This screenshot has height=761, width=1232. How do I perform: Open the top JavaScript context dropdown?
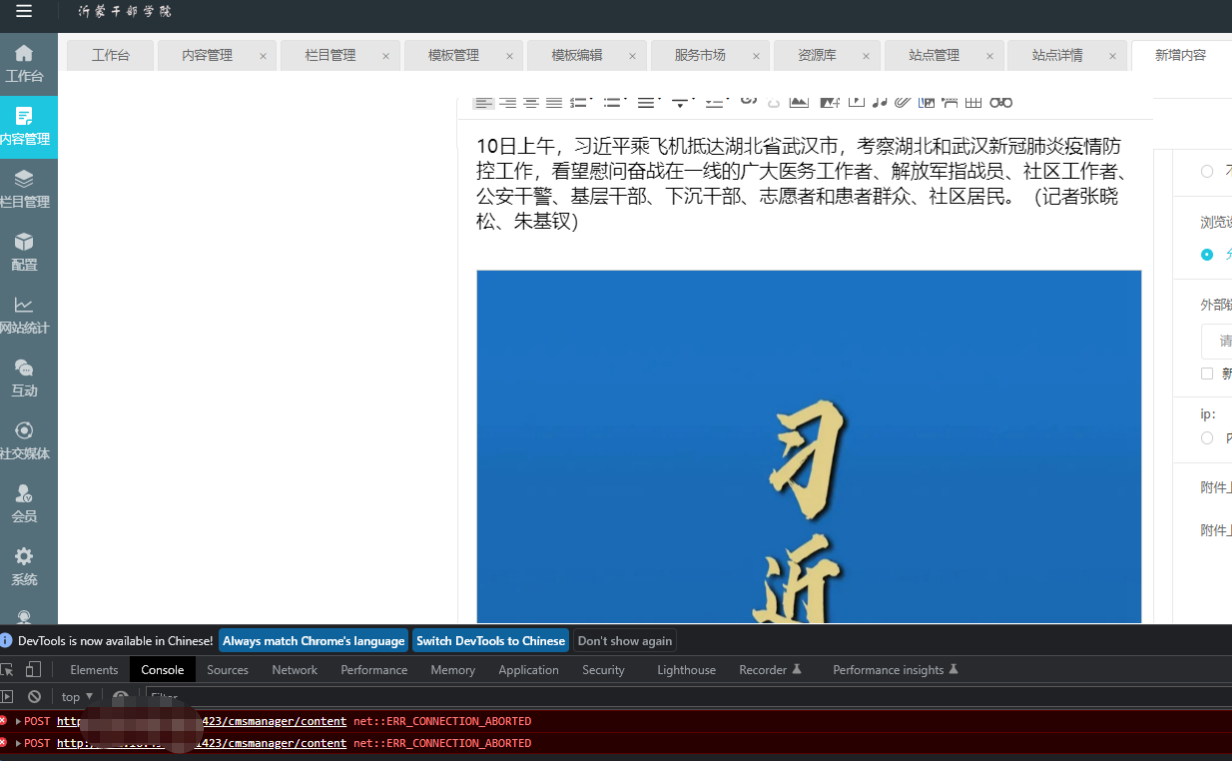(77, 697)
